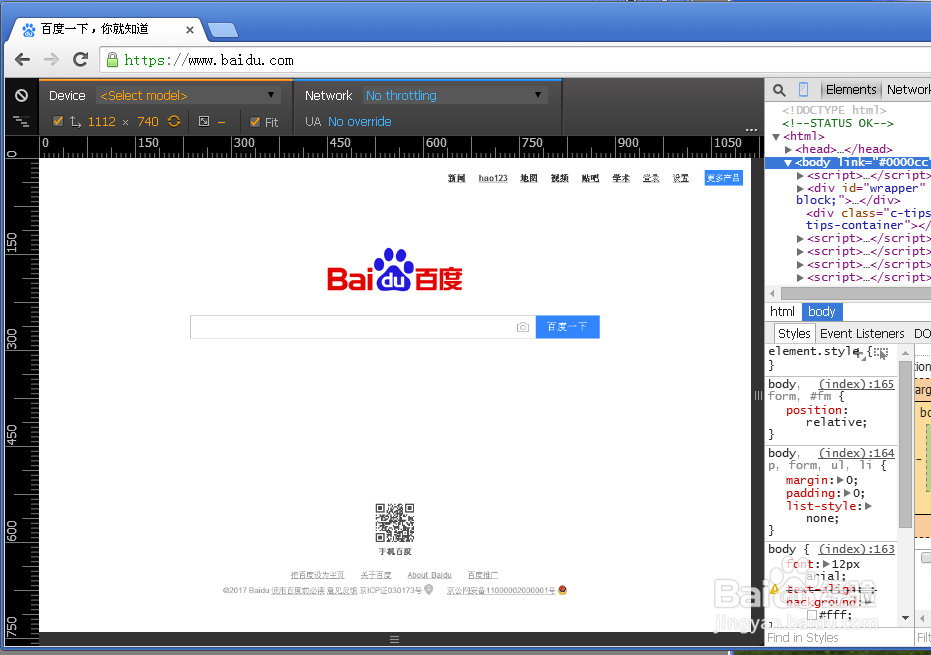This screenshot has height=655, width=931.
Task: Click the camera image search icon
Action: coord(522,327)
